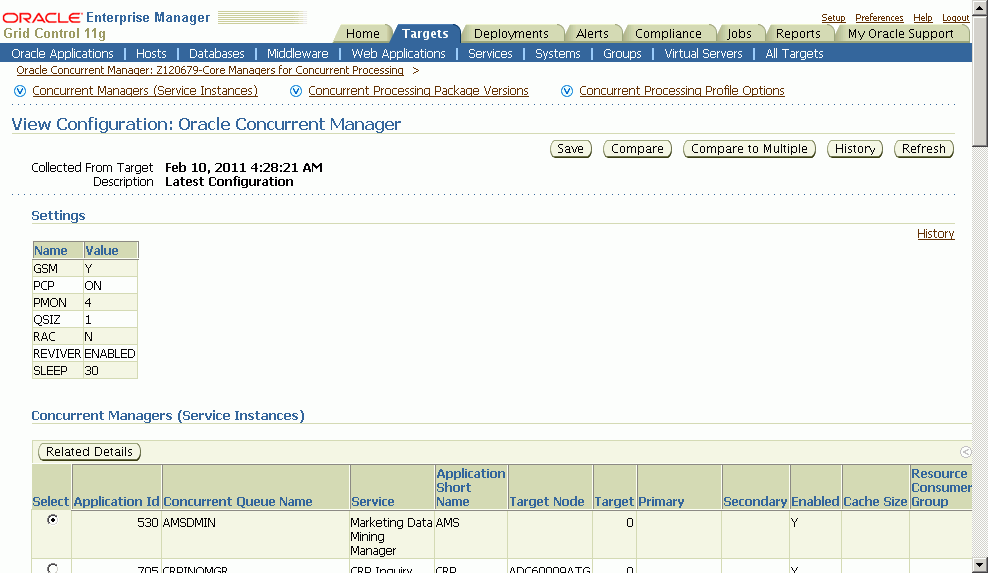
Task: Open the Help link
Action: pos(922,18)
